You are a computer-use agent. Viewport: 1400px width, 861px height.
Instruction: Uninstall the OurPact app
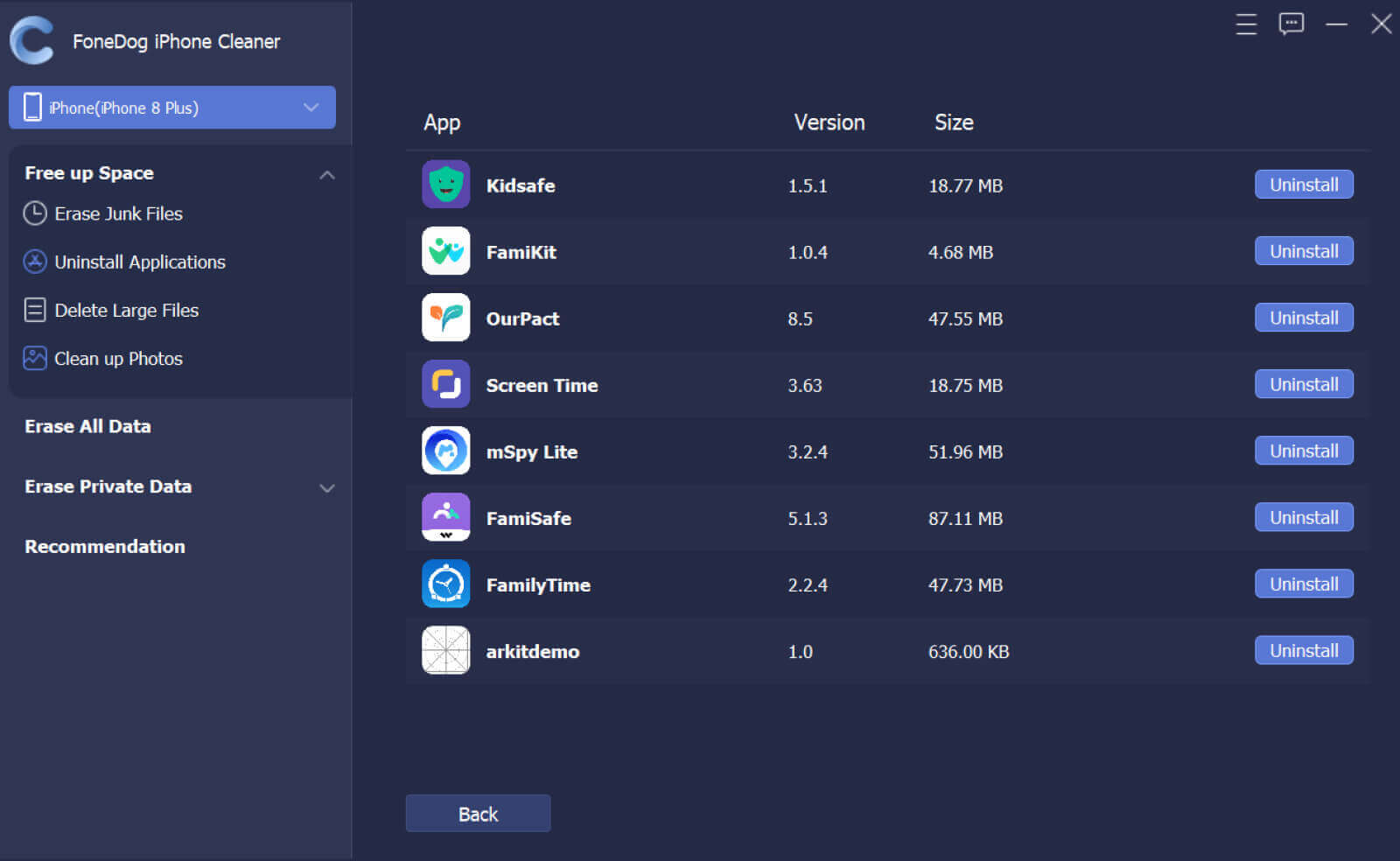point(1304,318)
